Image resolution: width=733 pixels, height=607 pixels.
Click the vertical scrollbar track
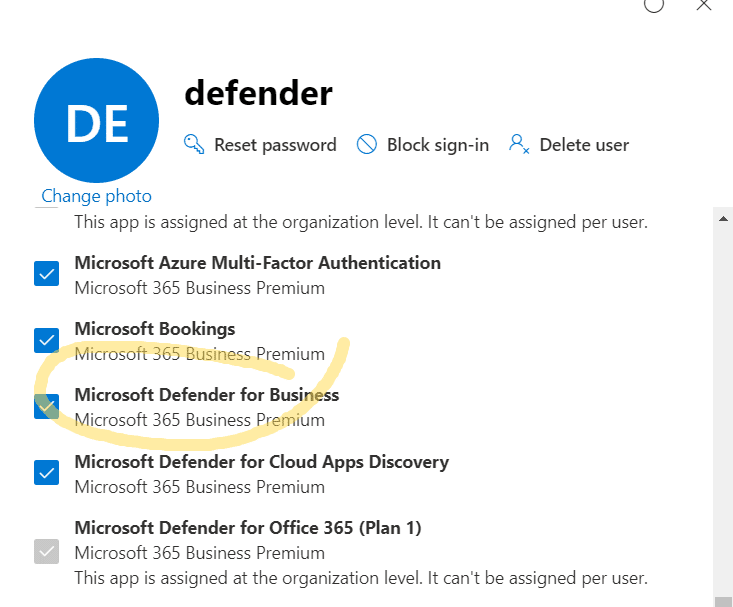click(x=723, y=407)
